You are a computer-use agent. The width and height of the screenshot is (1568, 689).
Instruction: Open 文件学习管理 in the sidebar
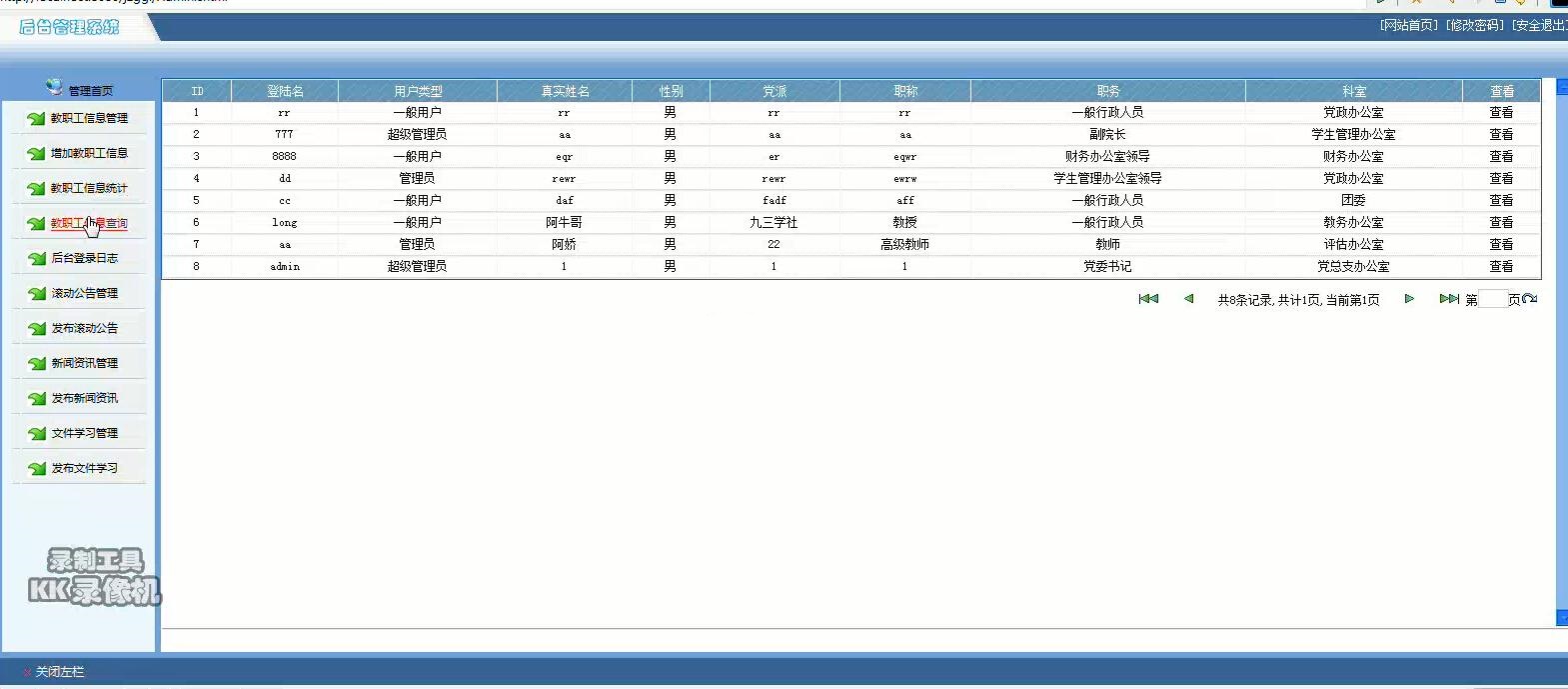coord(85,433)
